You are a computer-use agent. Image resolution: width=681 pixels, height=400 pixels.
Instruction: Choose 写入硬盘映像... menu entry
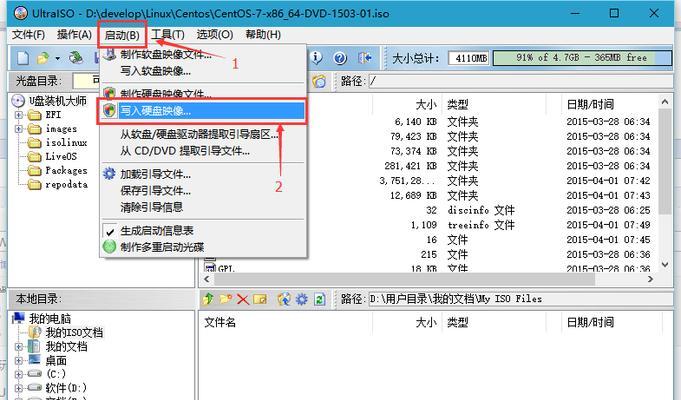[x=203, y=111]
